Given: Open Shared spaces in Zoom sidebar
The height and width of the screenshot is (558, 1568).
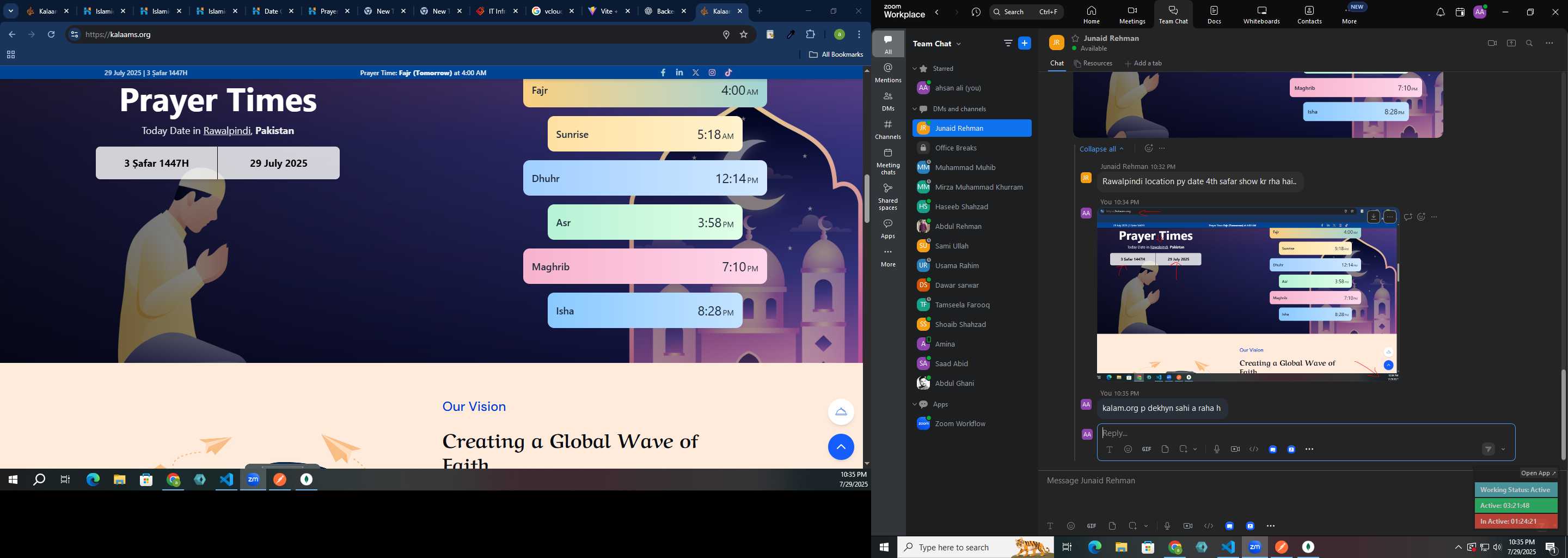Looking at the screenshot, I should (x=888, y=197).
